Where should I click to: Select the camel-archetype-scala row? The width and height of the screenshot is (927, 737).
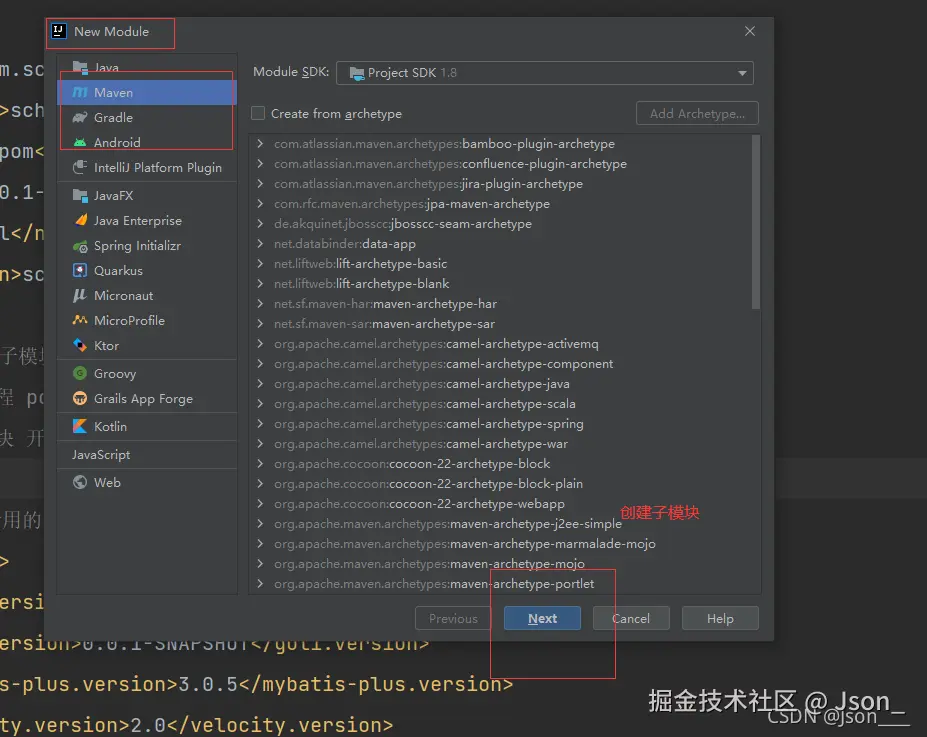[501, 404]
